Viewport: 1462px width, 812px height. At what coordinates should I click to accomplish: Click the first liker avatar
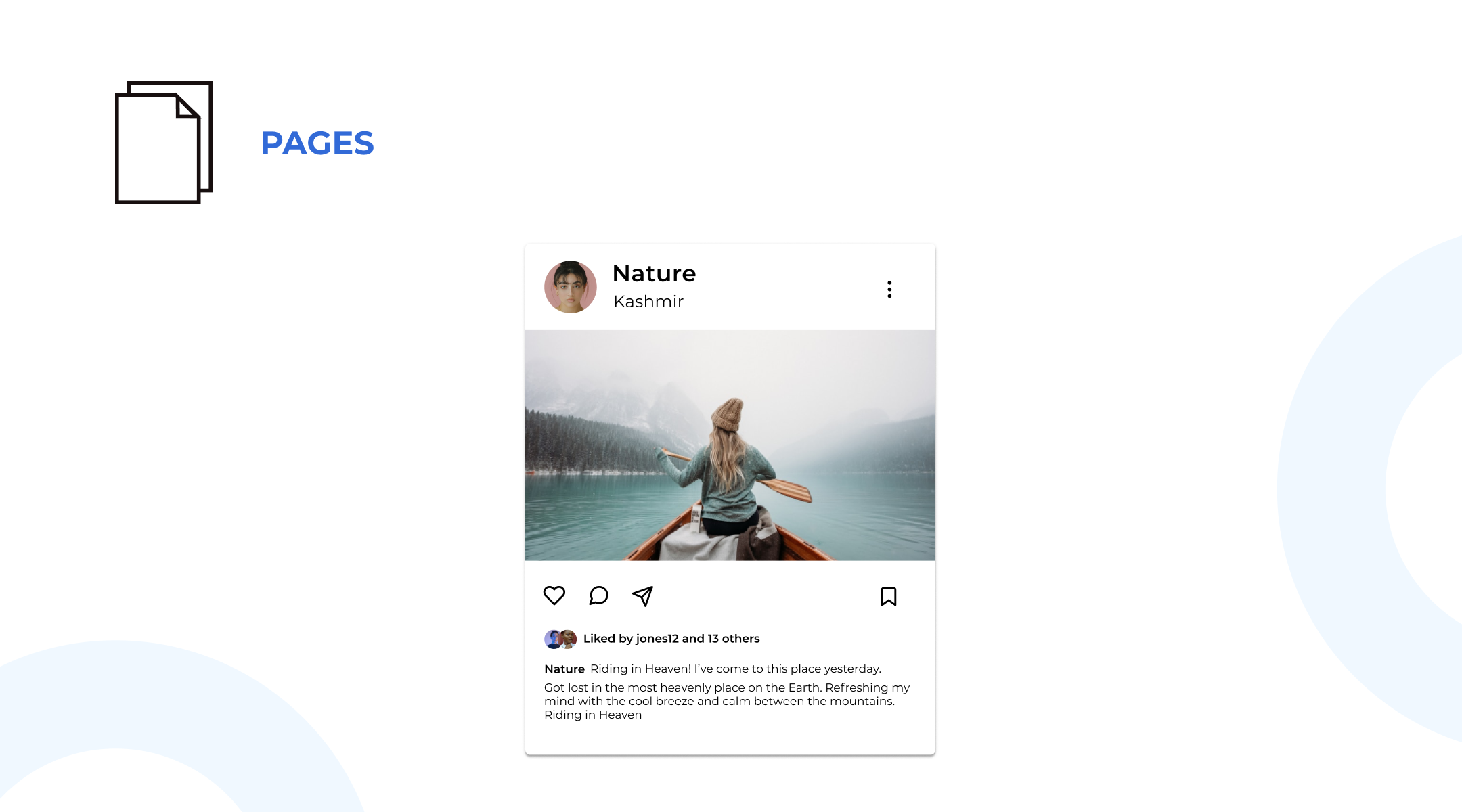click(x=552, y=639)
